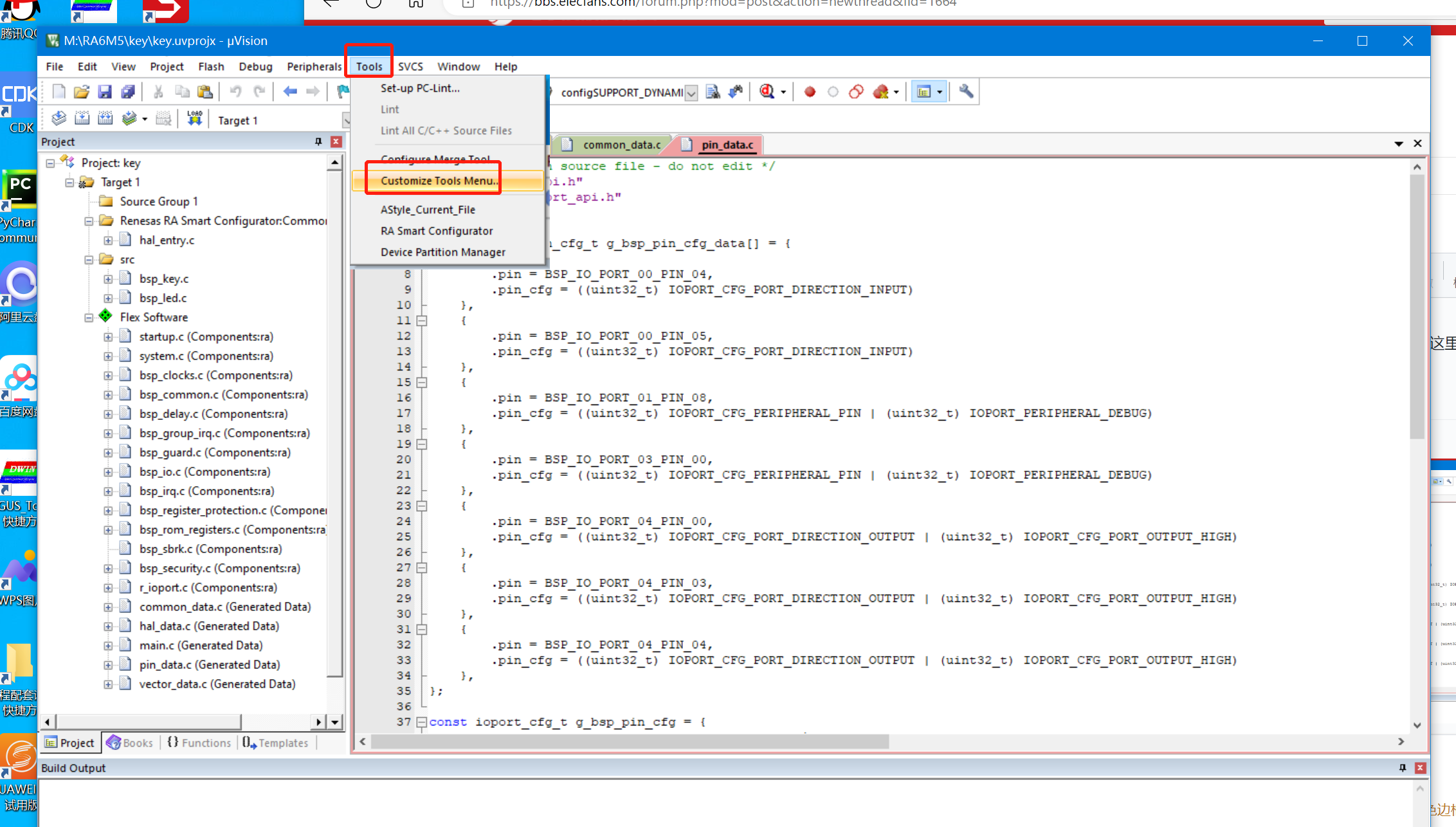1456x827 pixels.
Task: Click the editor horizontal scrollbar thumb
Action: [630, 741]
